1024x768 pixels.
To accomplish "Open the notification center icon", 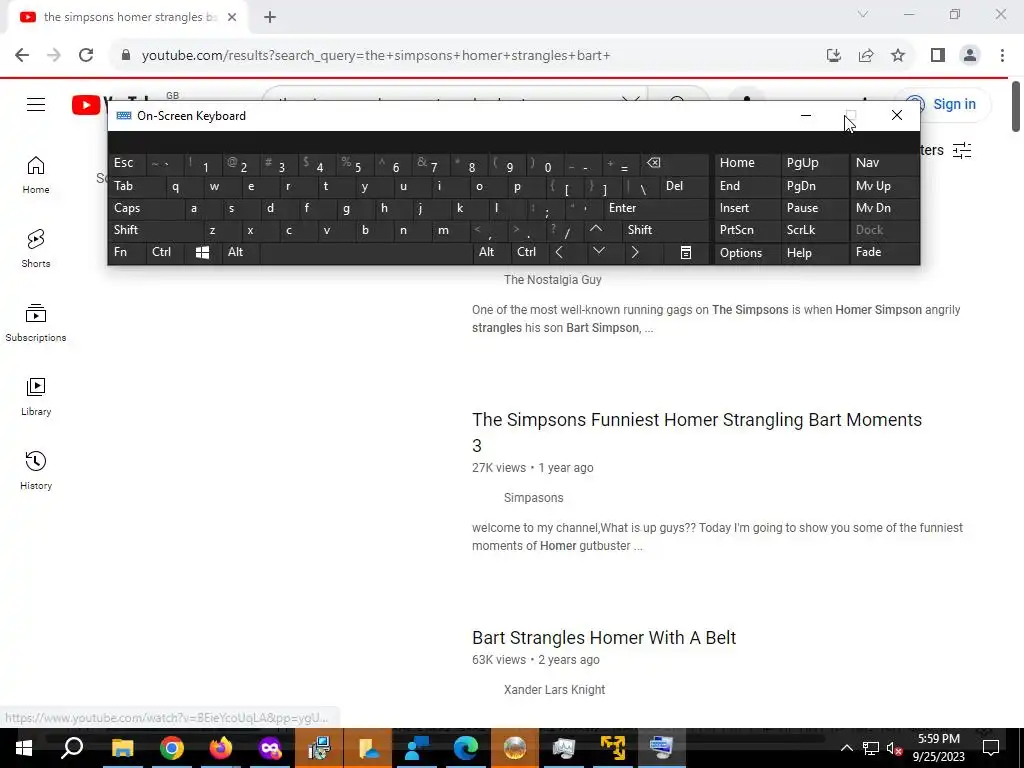I will pos(991,748).
